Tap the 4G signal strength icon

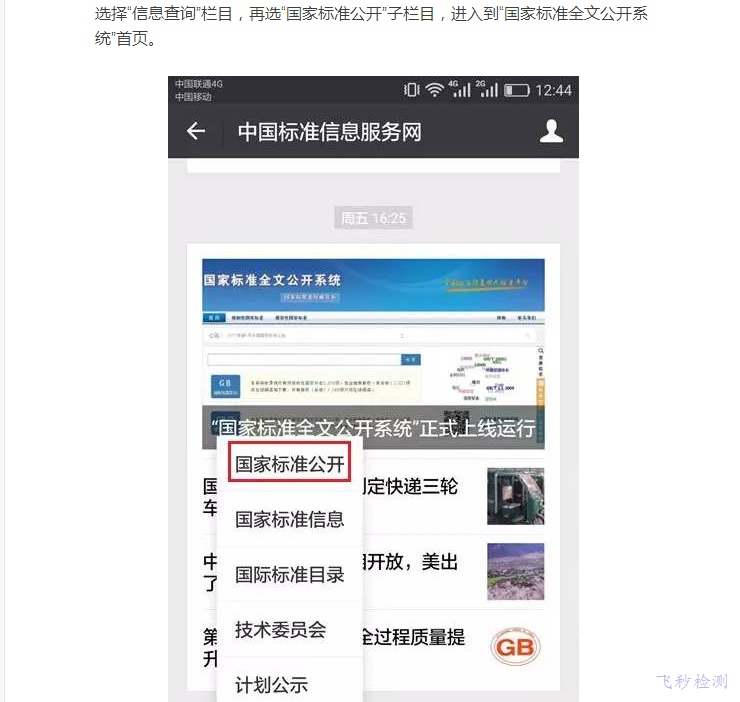click(x=459, y=89)
